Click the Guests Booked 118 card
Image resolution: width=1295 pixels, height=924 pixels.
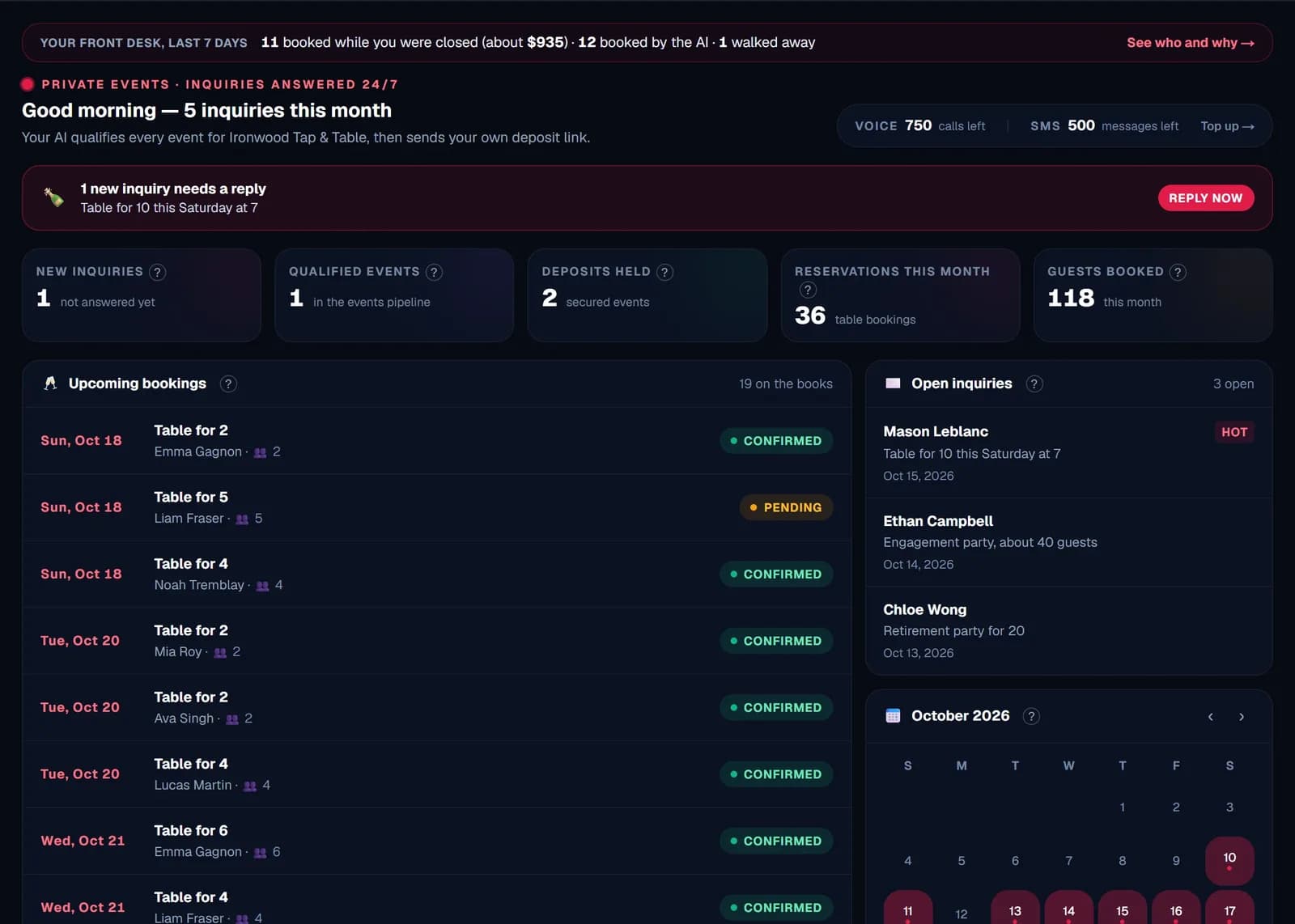(1153, 295)
